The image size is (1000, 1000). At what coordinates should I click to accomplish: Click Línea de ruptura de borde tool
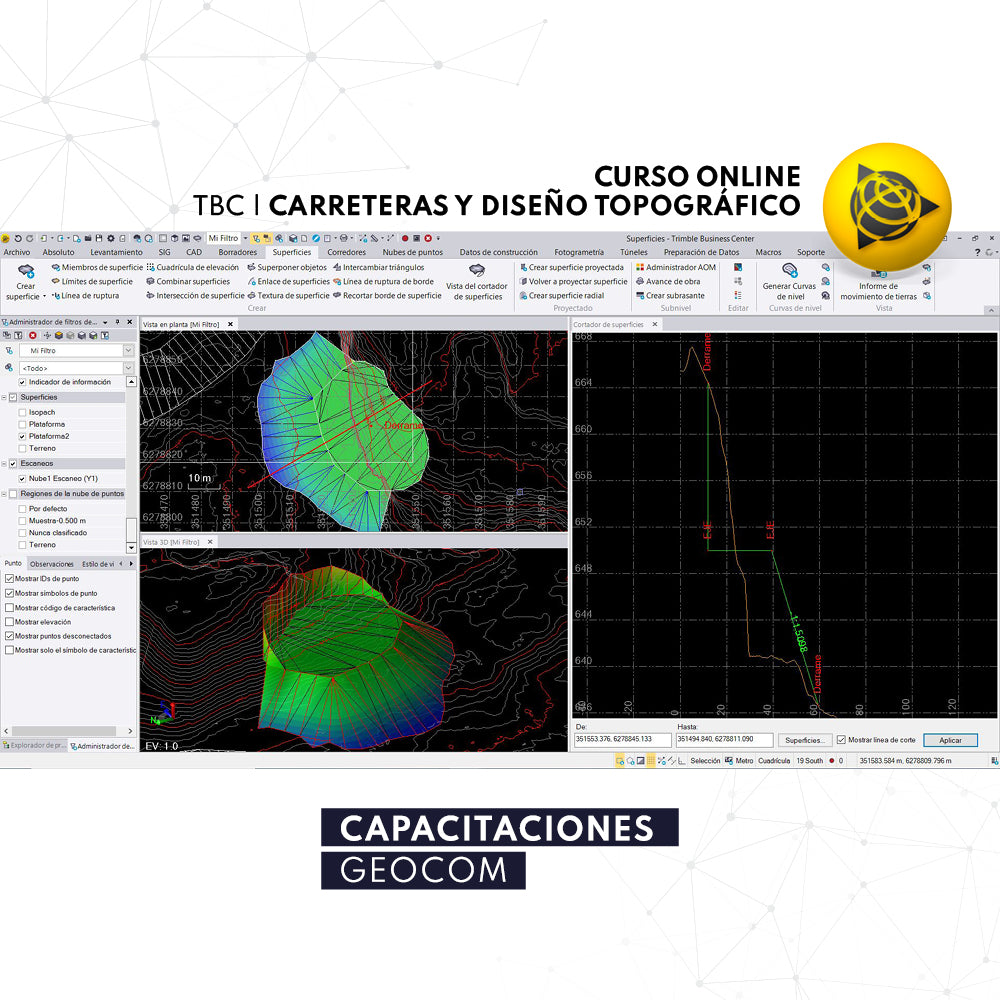click(x=388, y=282)
